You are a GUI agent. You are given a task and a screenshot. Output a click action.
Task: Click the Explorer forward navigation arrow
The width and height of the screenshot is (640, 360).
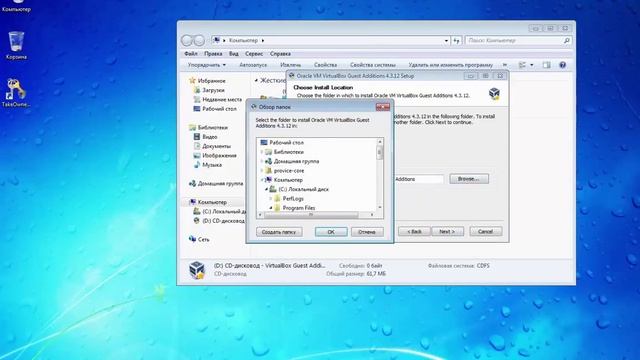199,40
